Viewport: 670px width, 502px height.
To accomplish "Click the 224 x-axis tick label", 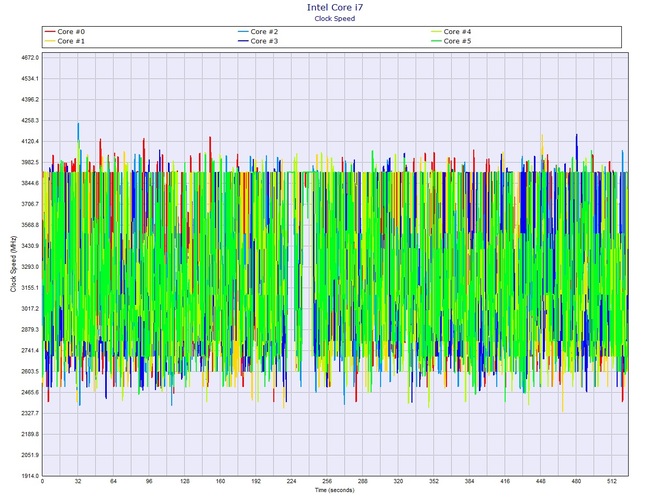I will (291, 481).
